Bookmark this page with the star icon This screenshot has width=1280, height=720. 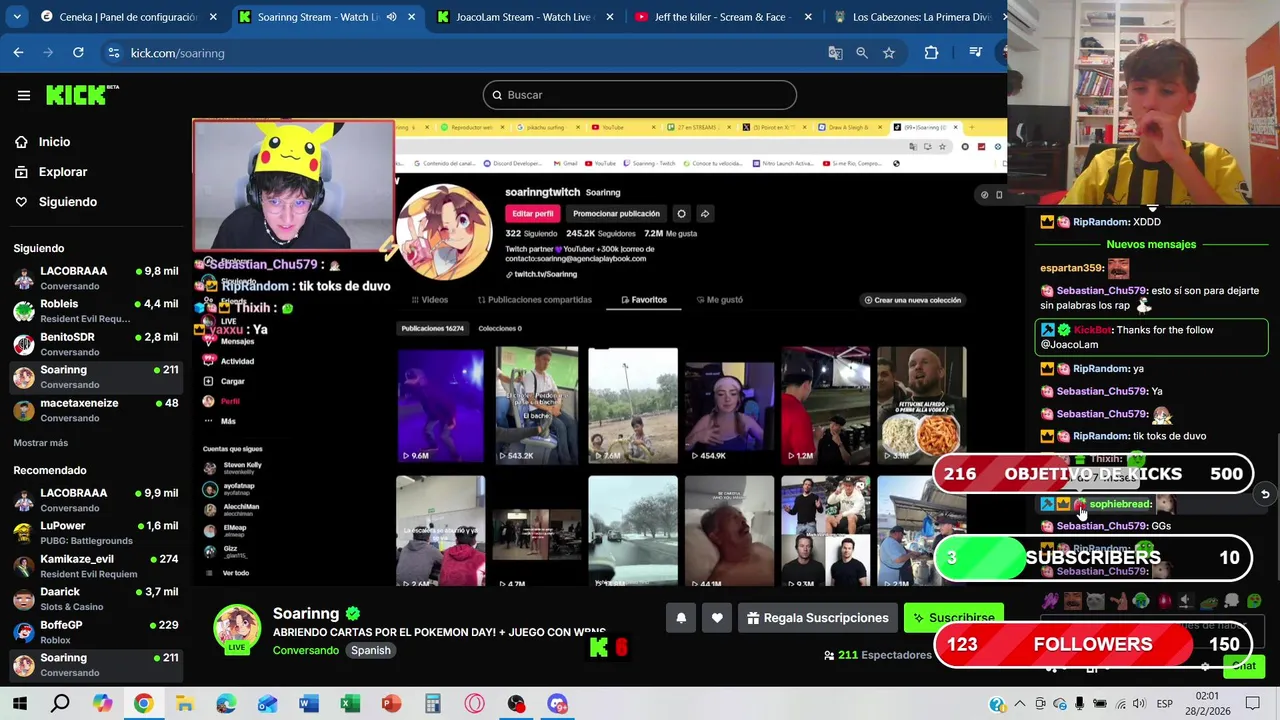(888, 53)
